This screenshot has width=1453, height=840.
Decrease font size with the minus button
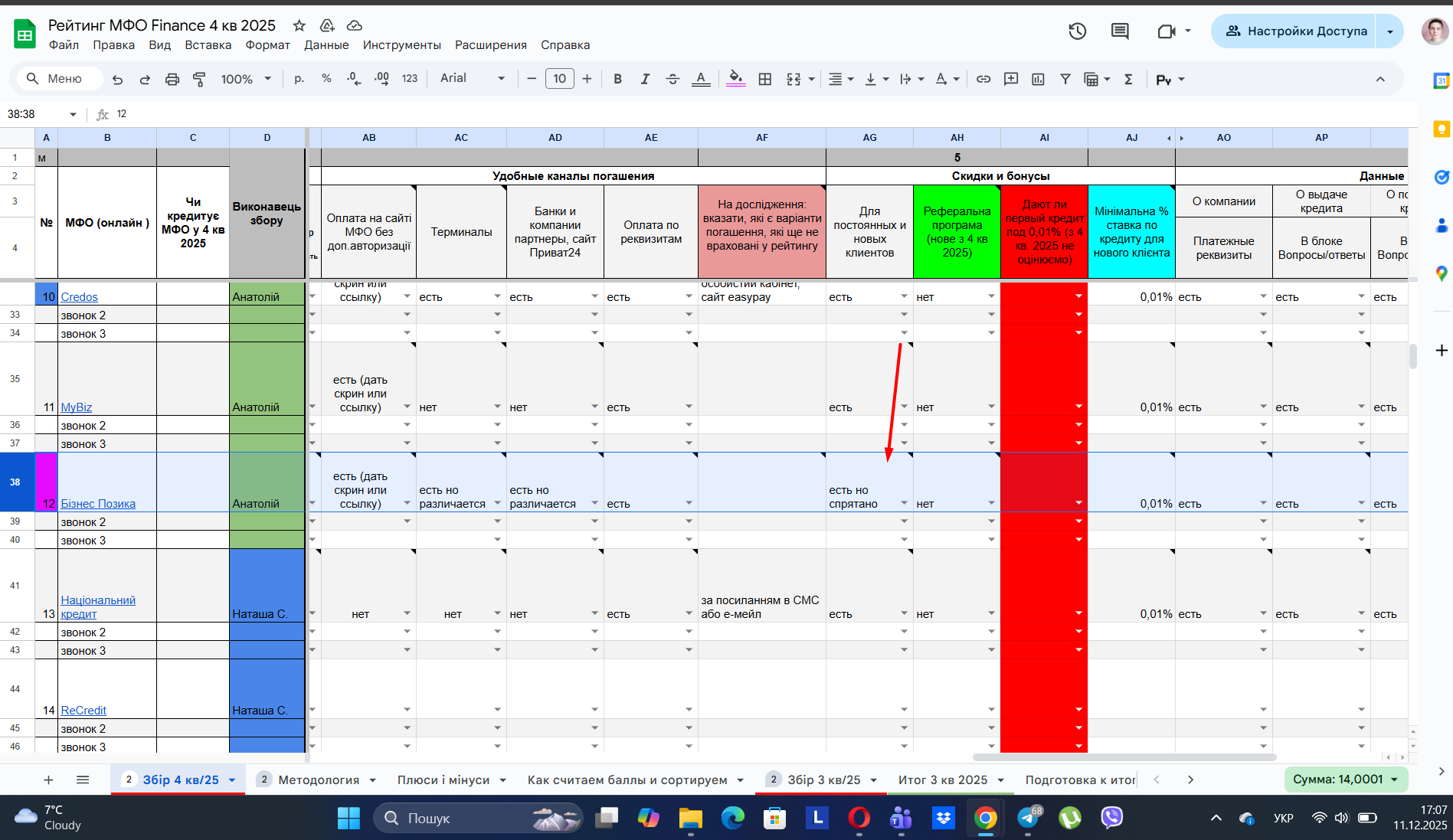(532, 79)
